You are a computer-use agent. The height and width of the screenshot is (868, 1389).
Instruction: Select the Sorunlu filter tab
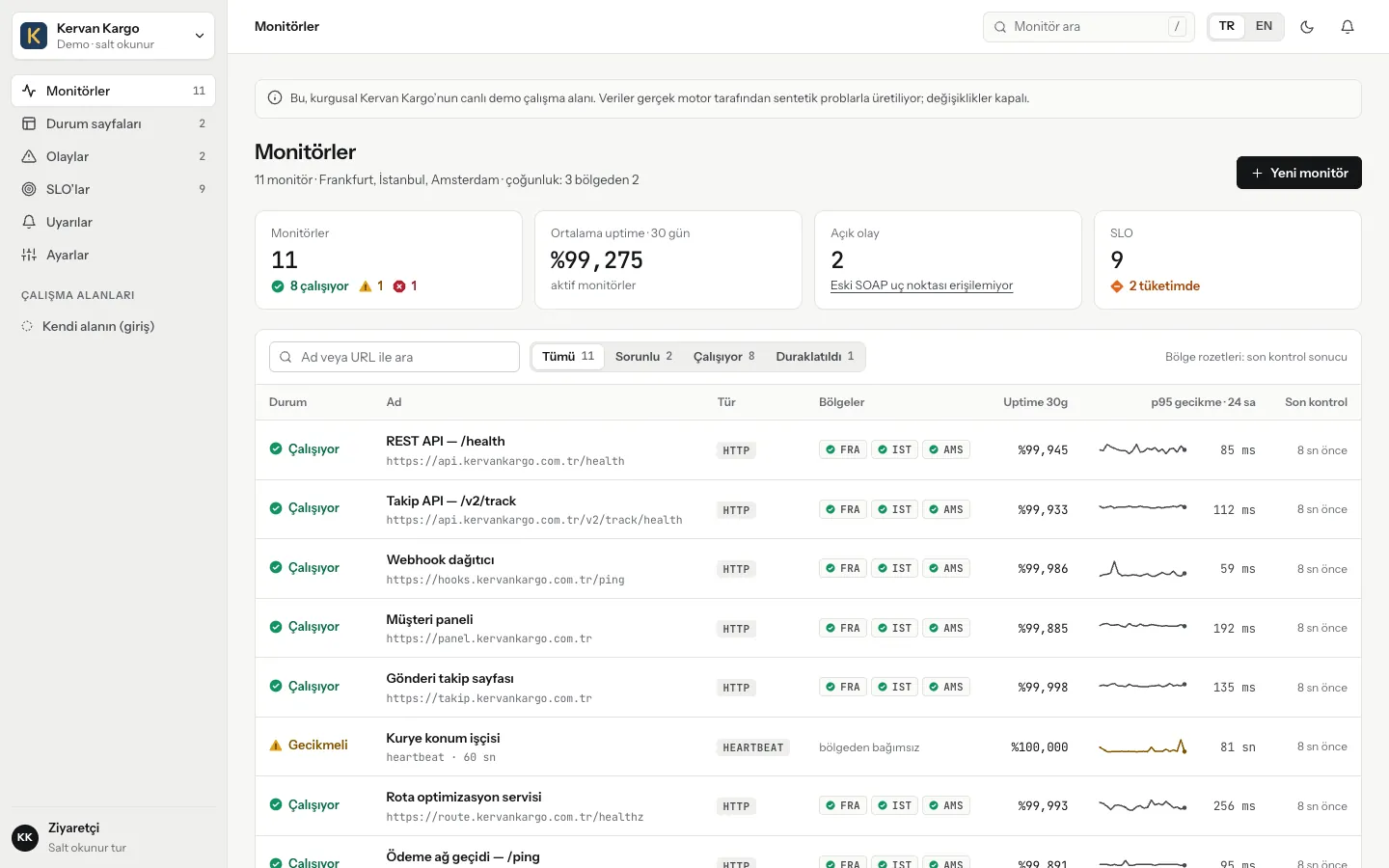[643, 357]
